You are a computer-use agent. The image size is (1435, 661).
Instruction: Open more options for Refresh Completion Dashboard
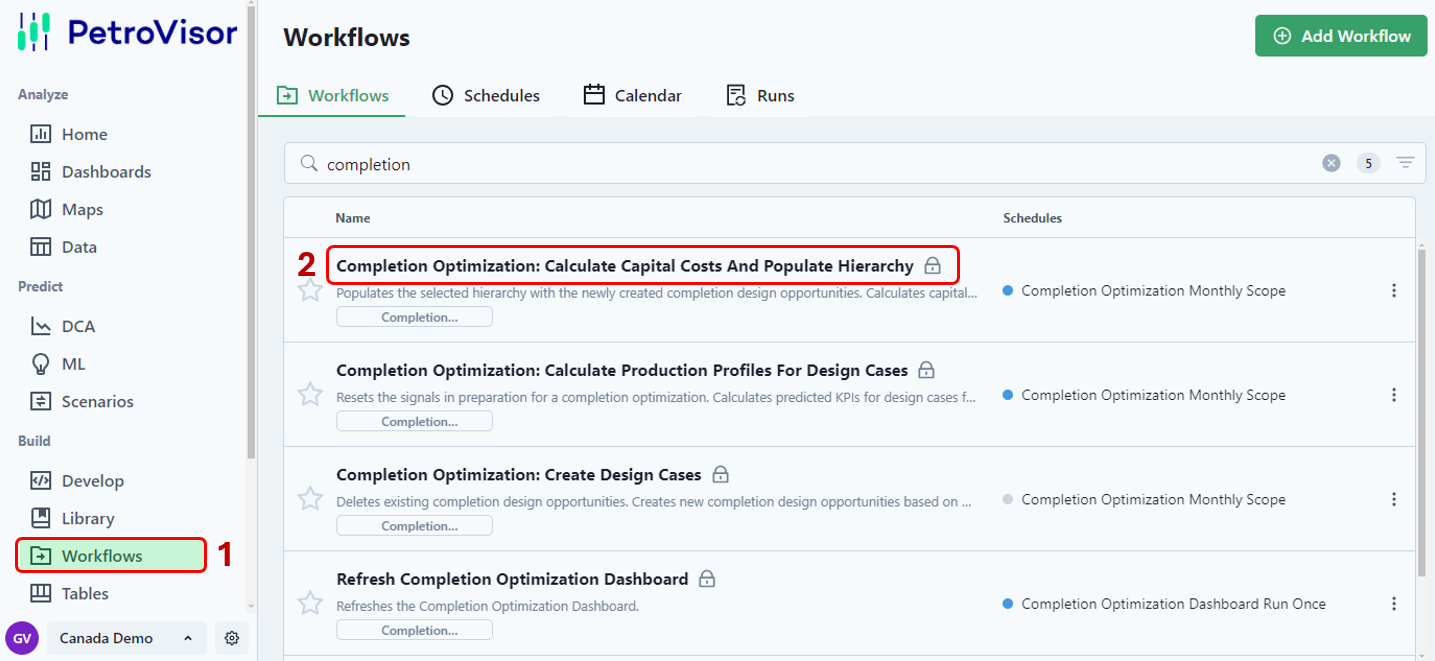(1394, 604)
